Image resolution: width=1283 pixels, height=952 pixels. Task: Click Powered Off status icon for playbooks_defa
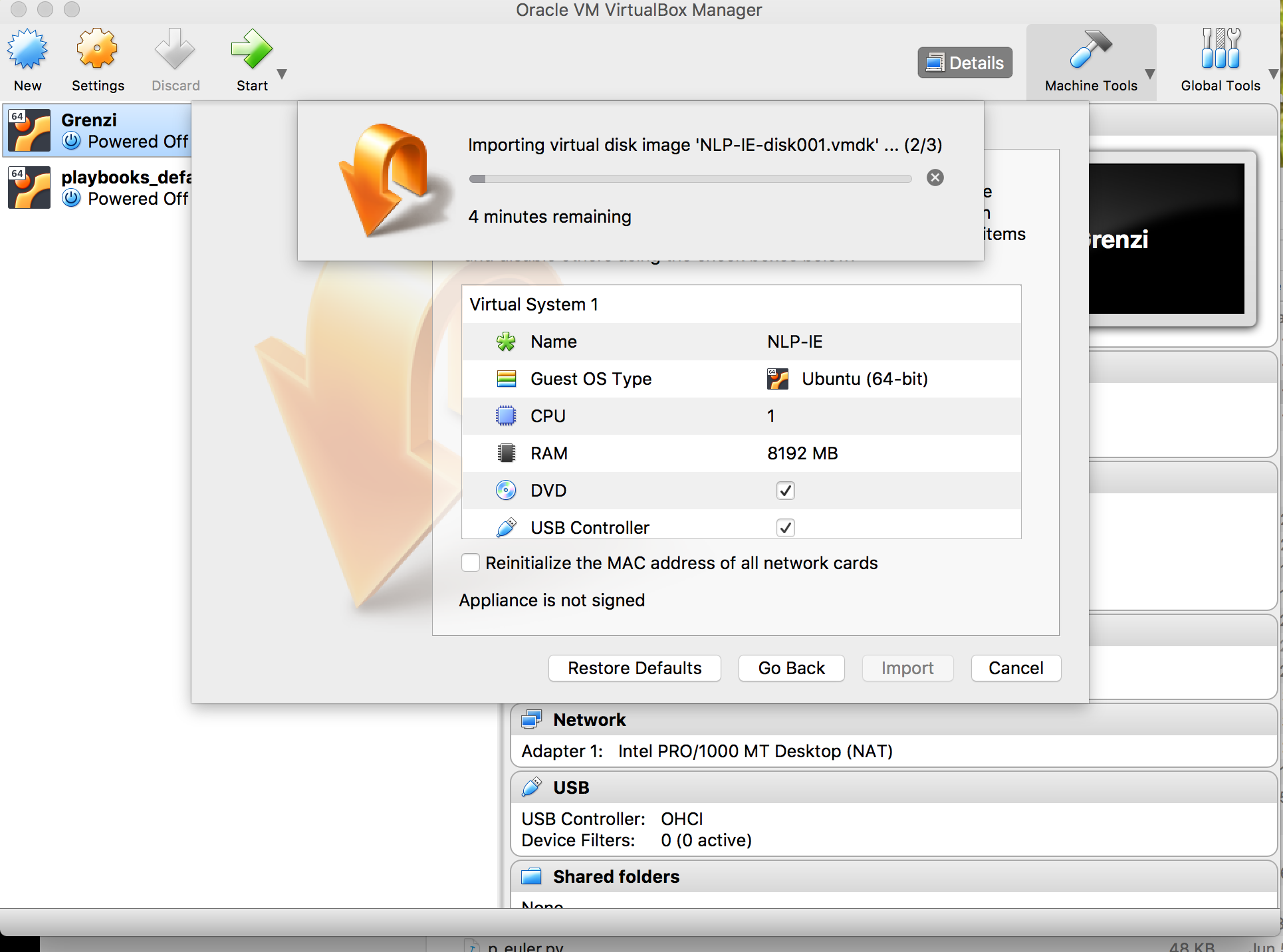(71, 198)
